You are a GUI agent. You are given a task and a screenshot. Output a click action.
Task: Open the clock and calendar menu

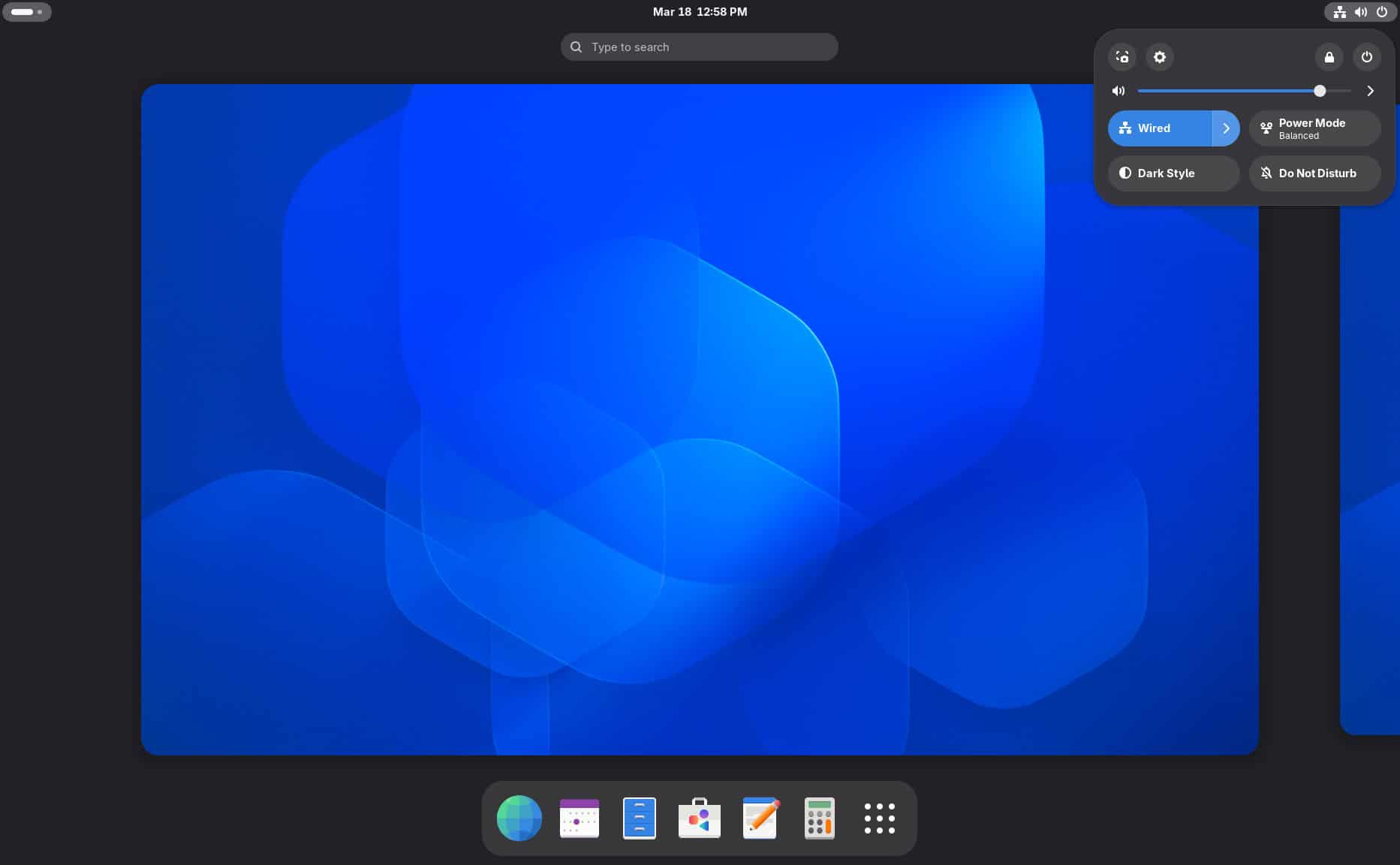(x=699, y=11)
